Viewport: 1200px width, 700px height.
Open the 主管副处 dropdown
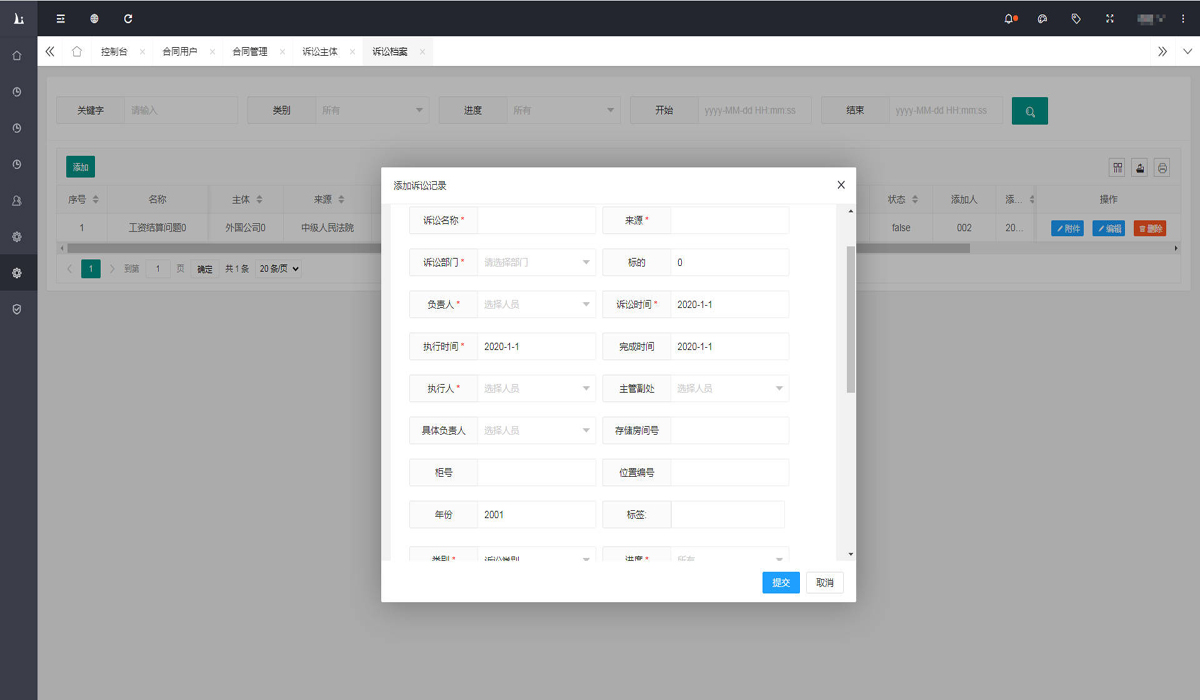click(729, 389)
